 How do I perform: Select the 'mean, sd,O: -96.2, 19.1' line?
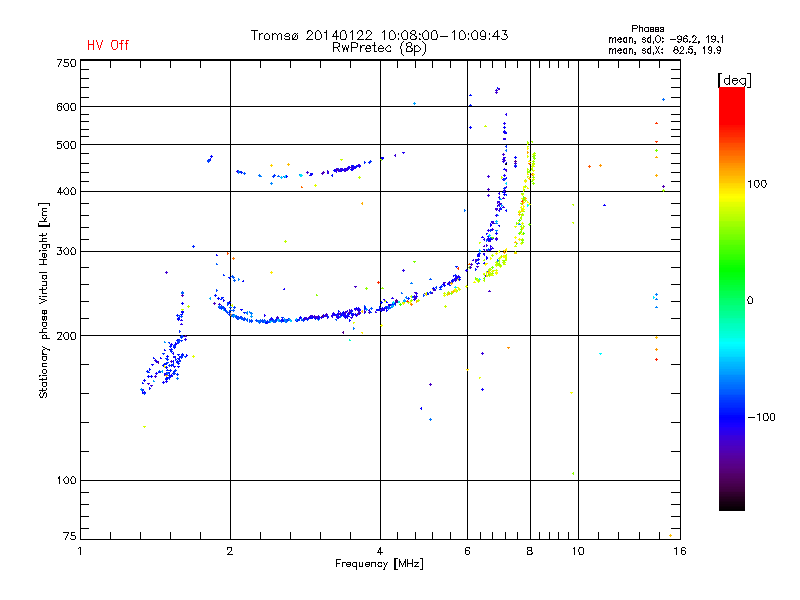coord(666,40)
